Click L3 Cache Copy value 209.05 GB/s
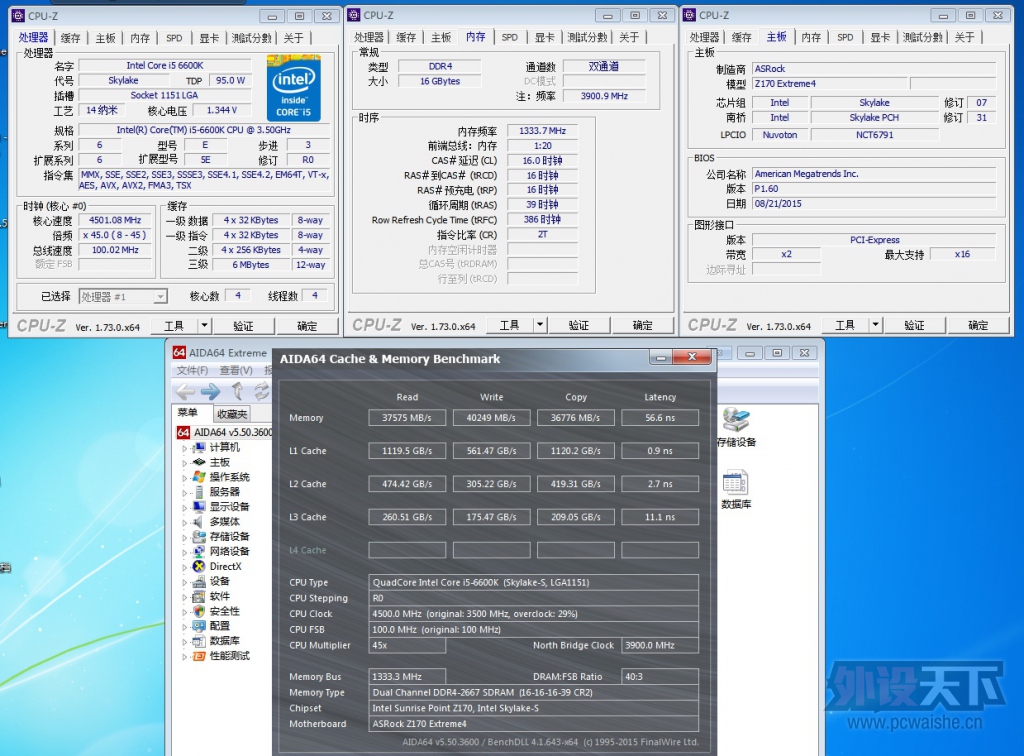 (575, 517)
